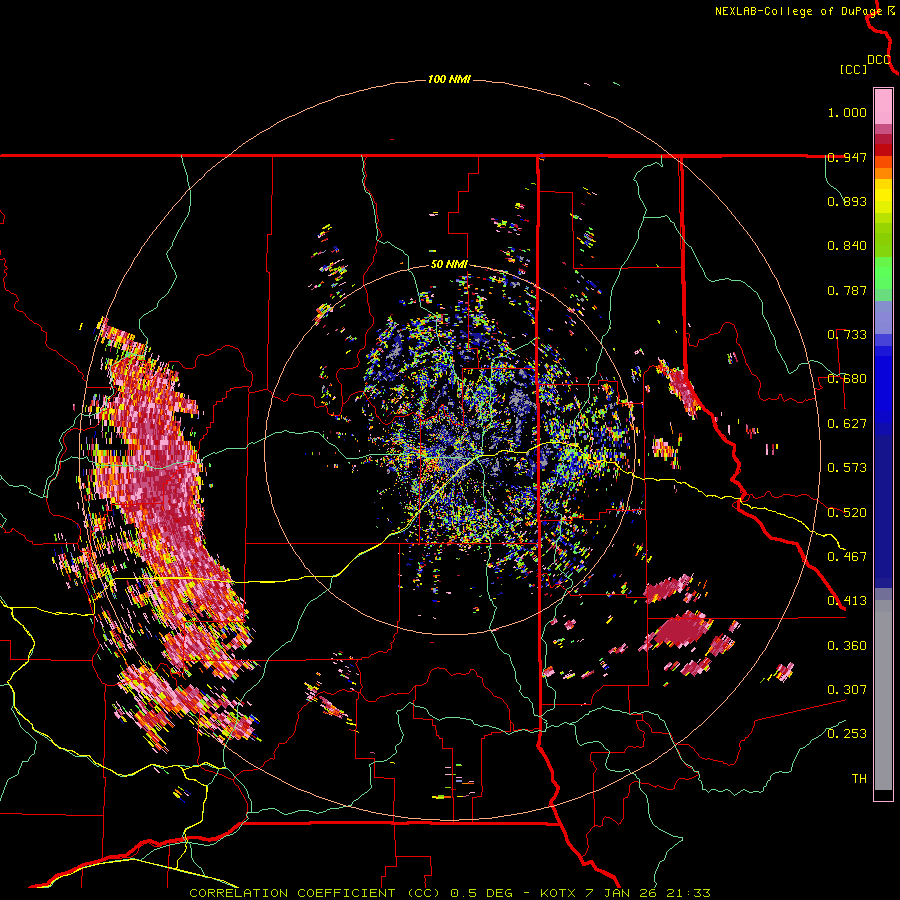Click the 0.520 scale value
Image resolution: width=900 pixels, height=900 pixels.
coord(847,513)
